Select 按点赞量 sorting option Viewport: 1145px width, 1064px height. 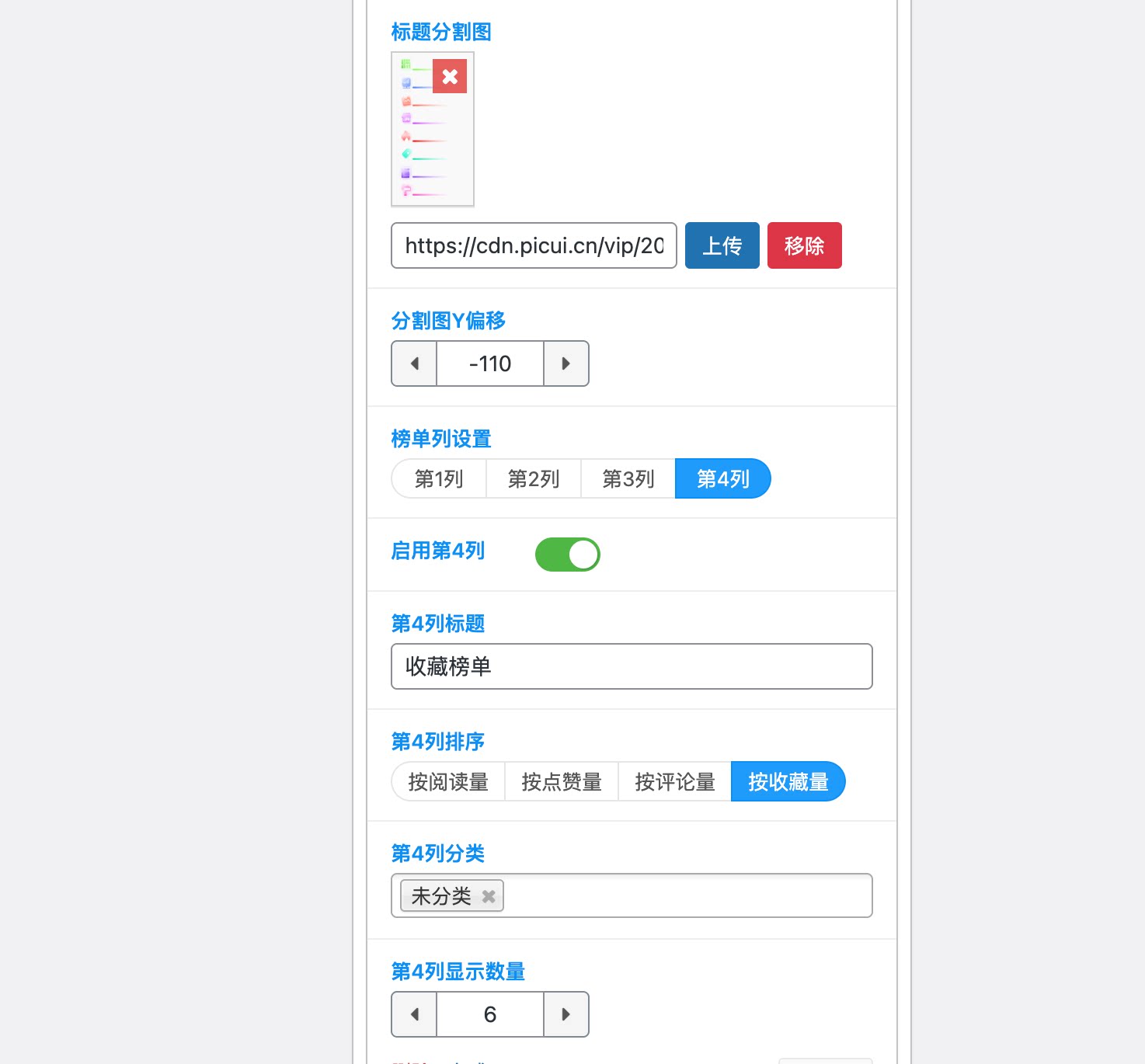click(x=561, y=781)
